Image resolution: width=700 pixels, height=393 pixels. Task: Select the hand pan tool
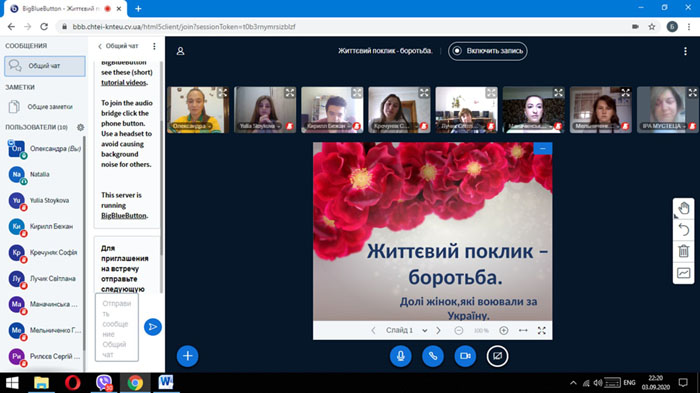pyautogui.click(x=683, y=208)
